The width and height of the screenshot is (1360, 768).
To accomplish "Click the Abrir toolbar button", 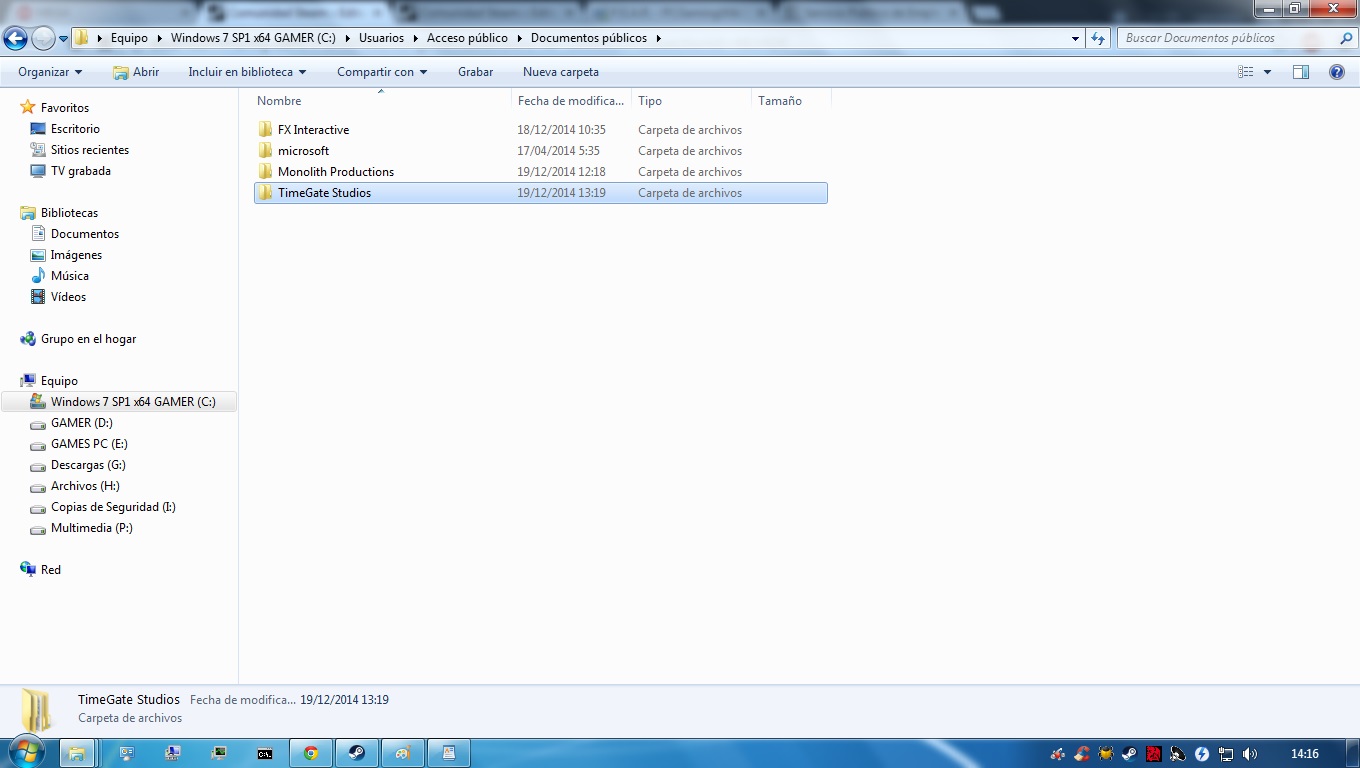I will 136,72.
